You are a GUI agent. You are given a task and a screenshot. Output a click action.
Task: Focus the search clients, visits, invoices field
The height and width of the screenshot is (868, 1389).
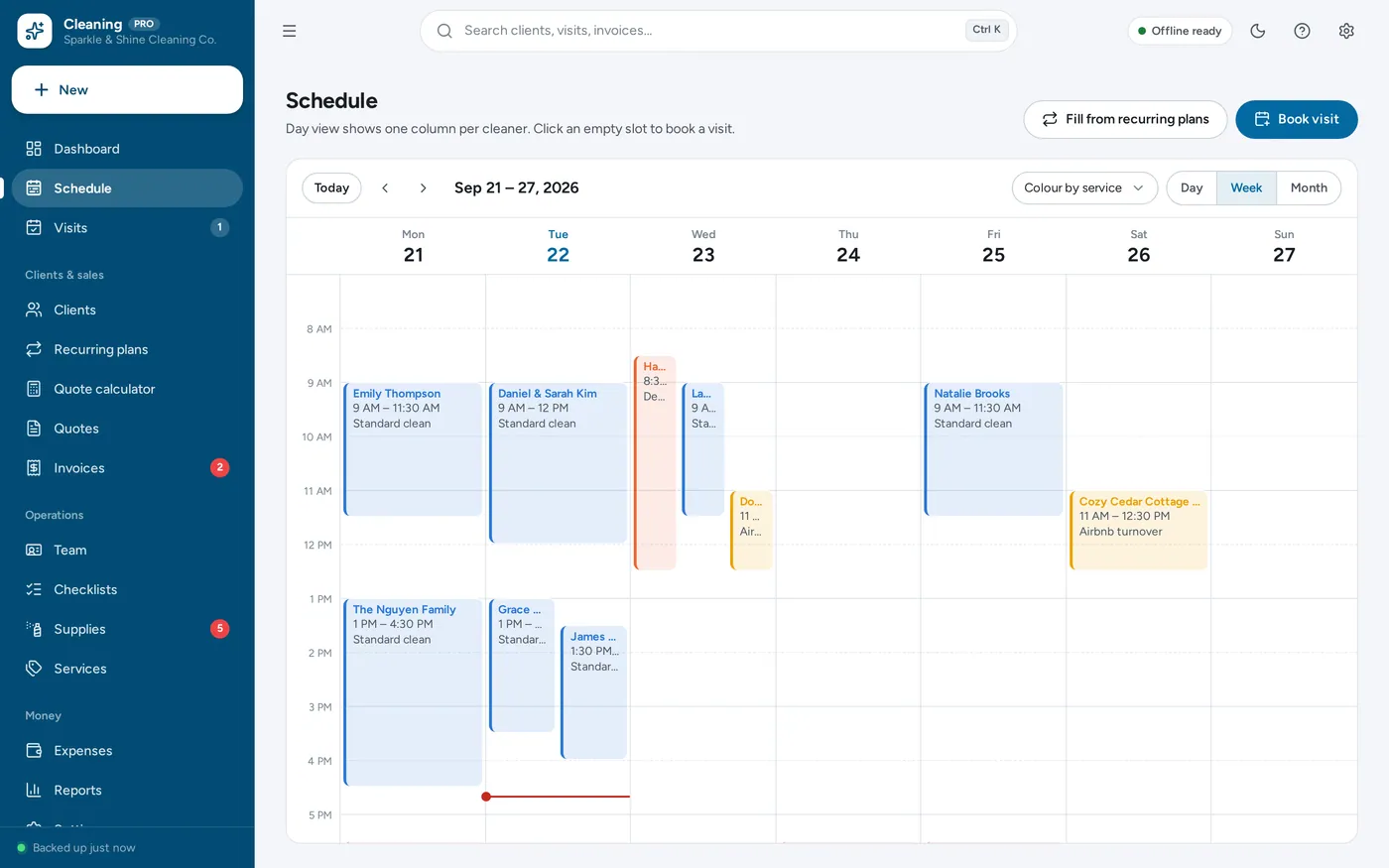click(718, 31)
